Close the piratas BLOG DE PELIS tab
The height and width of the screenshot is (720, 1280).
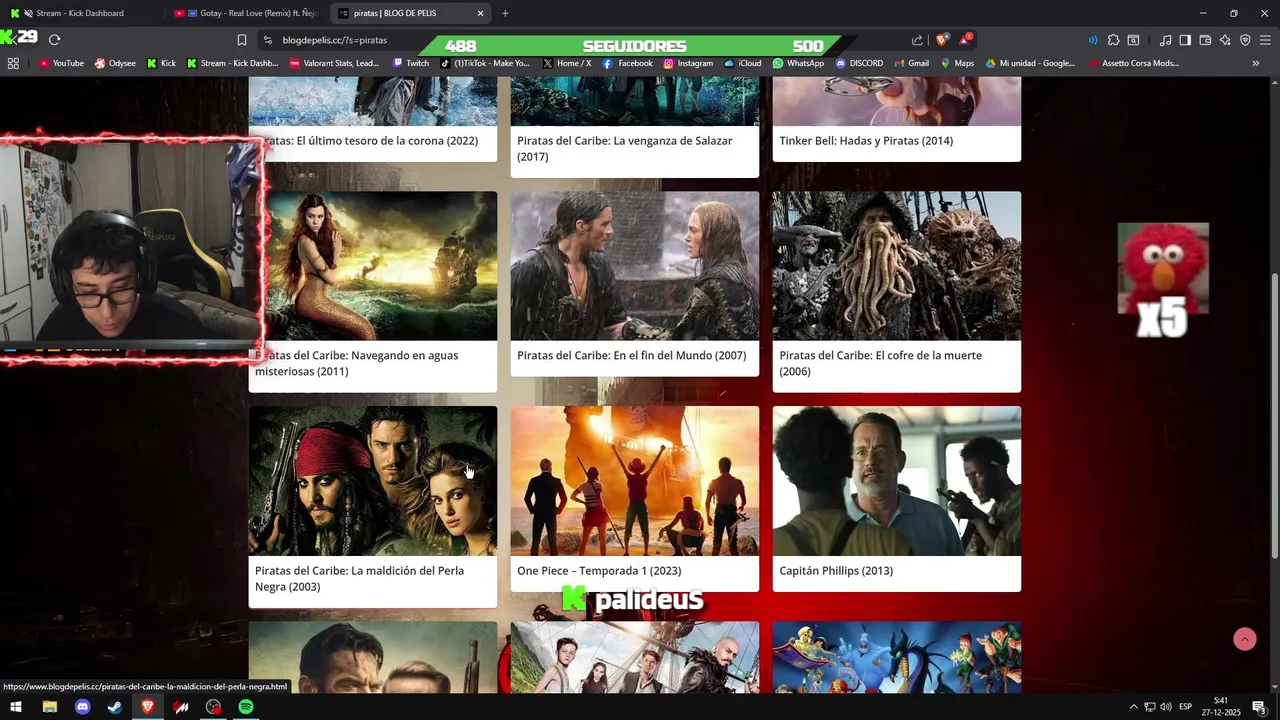pos(480,13)
